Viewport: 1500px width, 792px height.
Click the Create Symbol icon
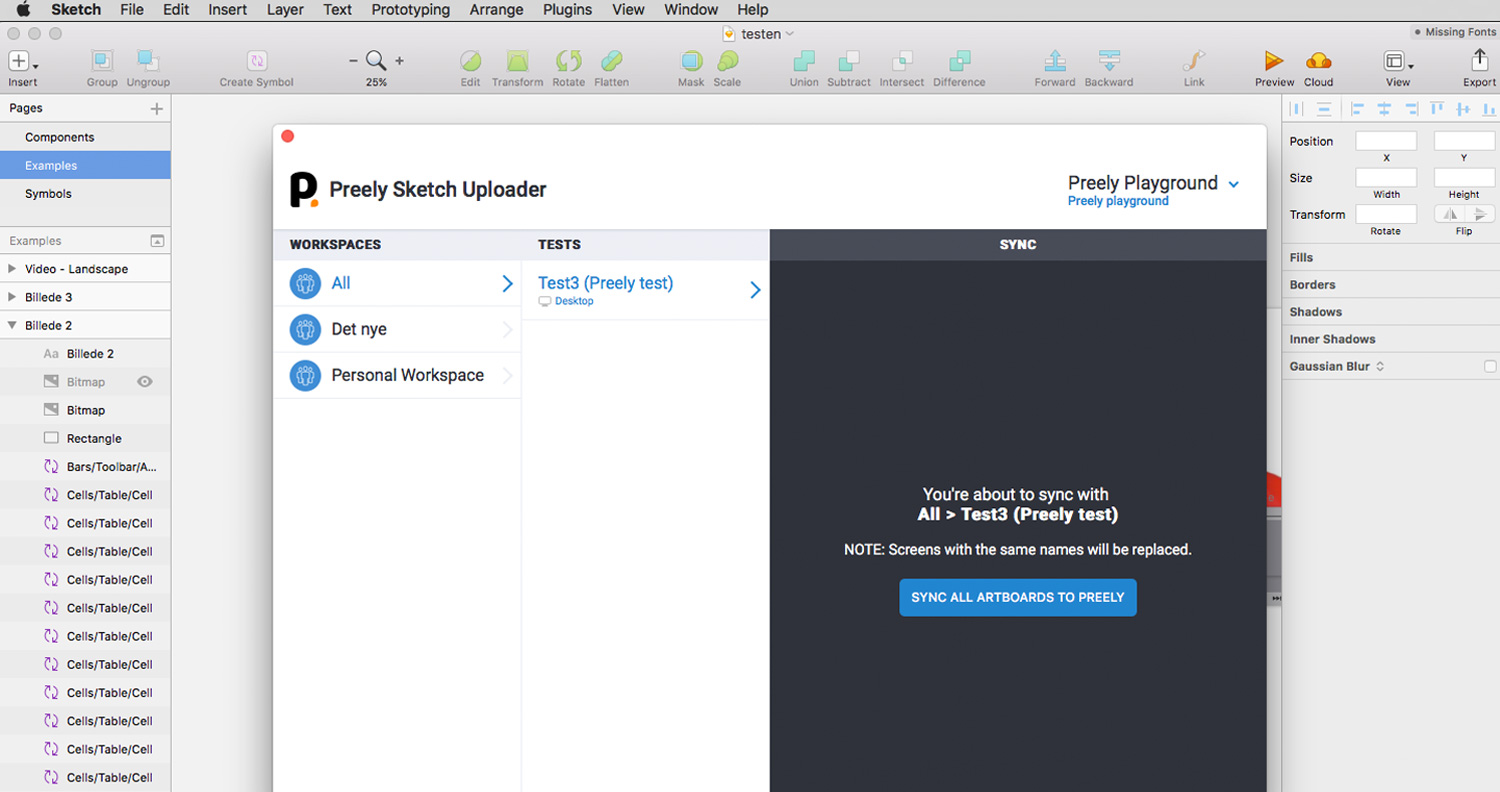coord(257,61)
